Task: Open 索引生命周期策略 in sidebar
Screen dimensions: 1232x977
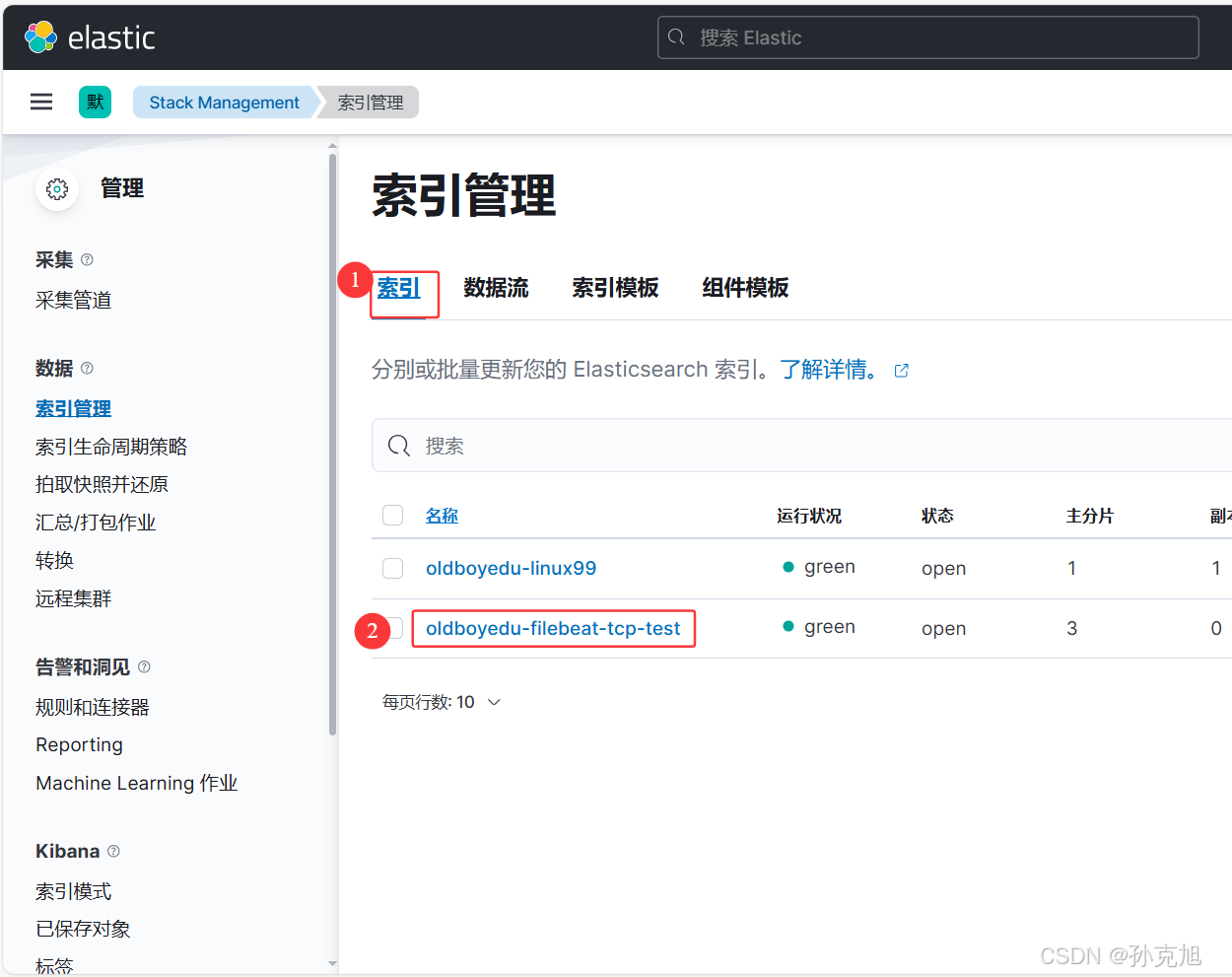Action: coord(111,447)
